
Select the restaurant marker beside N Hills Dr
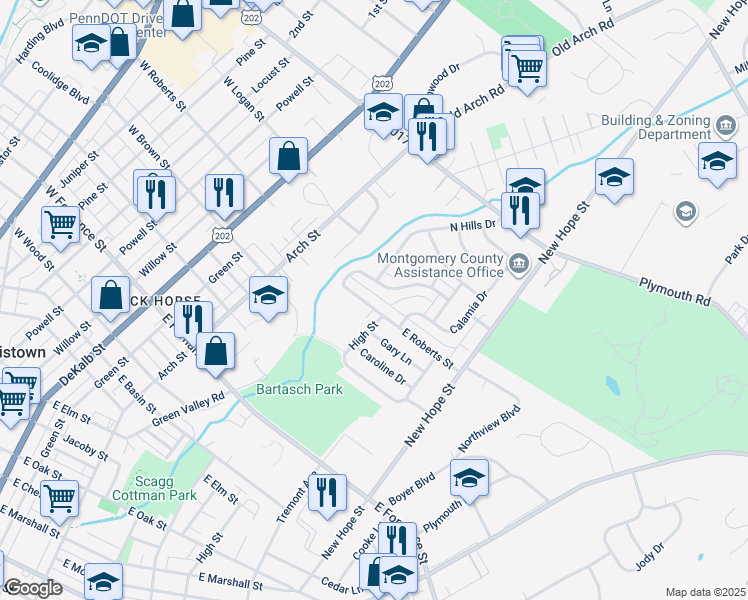click(520, 210)
